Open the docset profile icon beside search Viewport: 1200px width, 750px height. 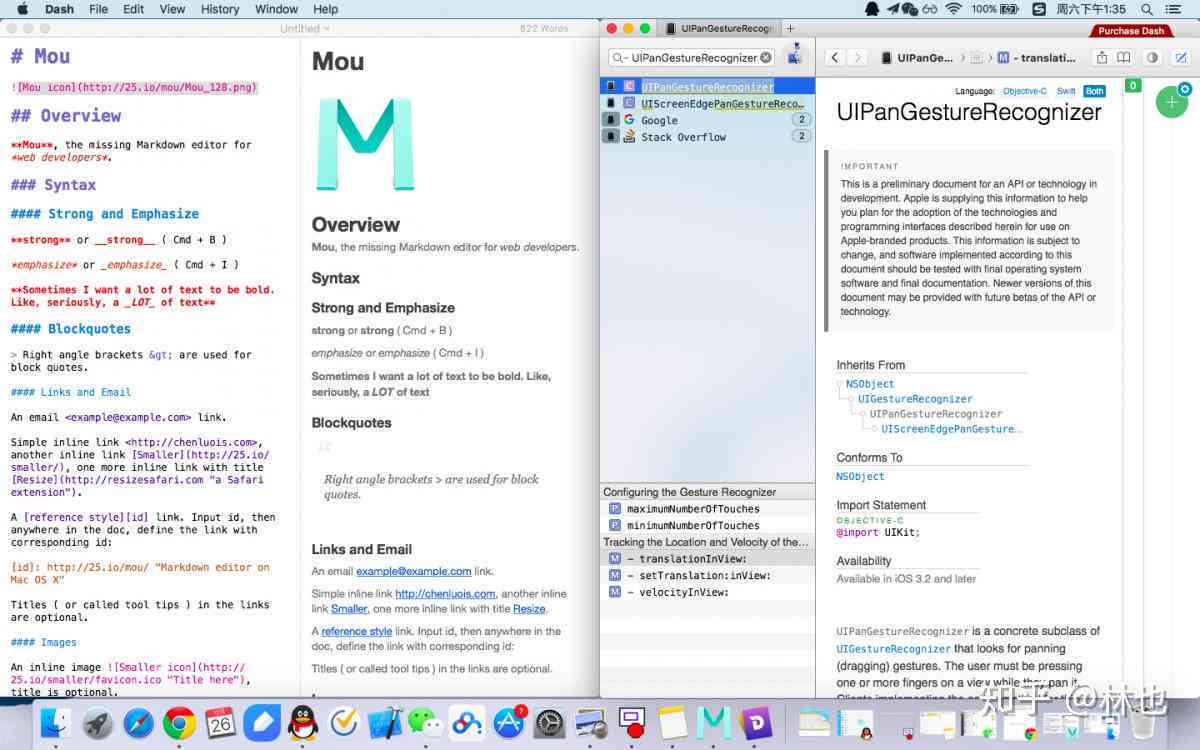(x=795, y=57)
